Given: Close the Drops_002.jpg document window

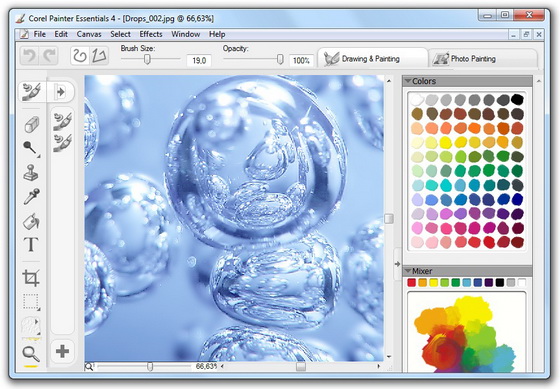Looking at the screenshot, I should pyautogui.click(x=539, y=35).
